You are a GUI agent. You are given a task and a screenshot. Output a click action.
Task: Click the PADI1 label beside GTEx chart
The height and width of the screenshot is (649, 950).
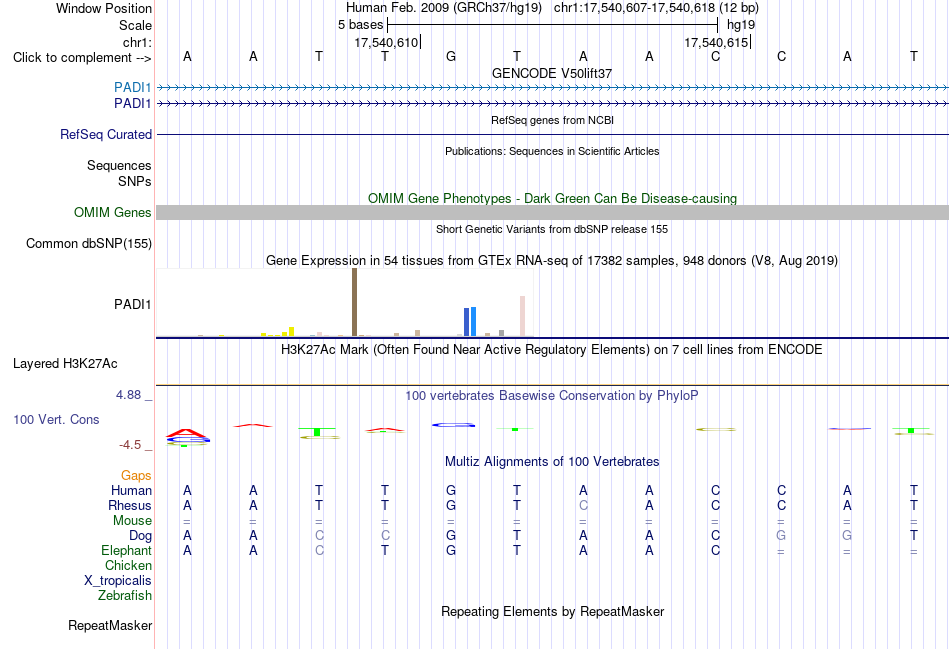[x=132, y=304]
